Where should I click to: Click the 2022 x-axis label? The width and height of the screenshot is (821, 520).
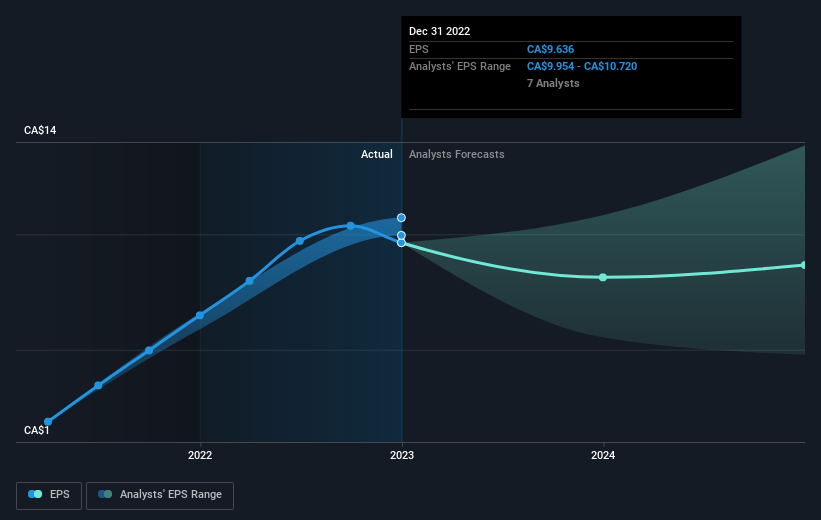200,455
